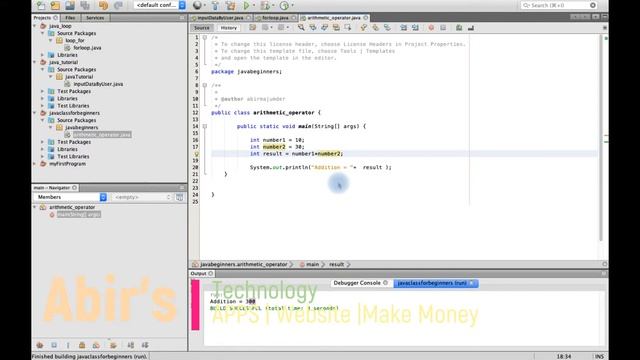Click code line 'int number1 = 10;'
Image resolution: width=640 pixels, height=360 pixels.
tap(277, 140)
